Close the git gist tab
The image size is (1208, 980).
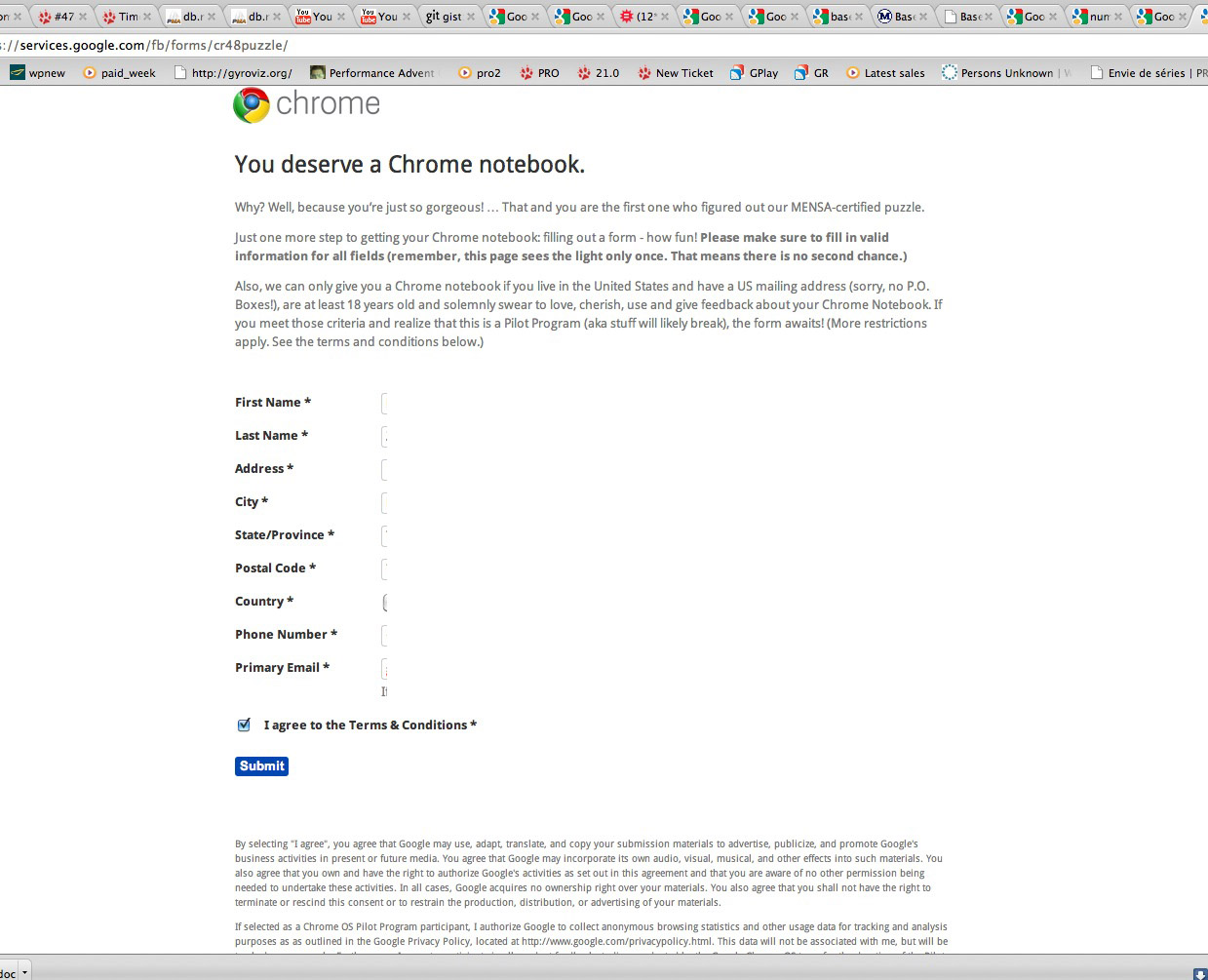click(x=472, y=17)
